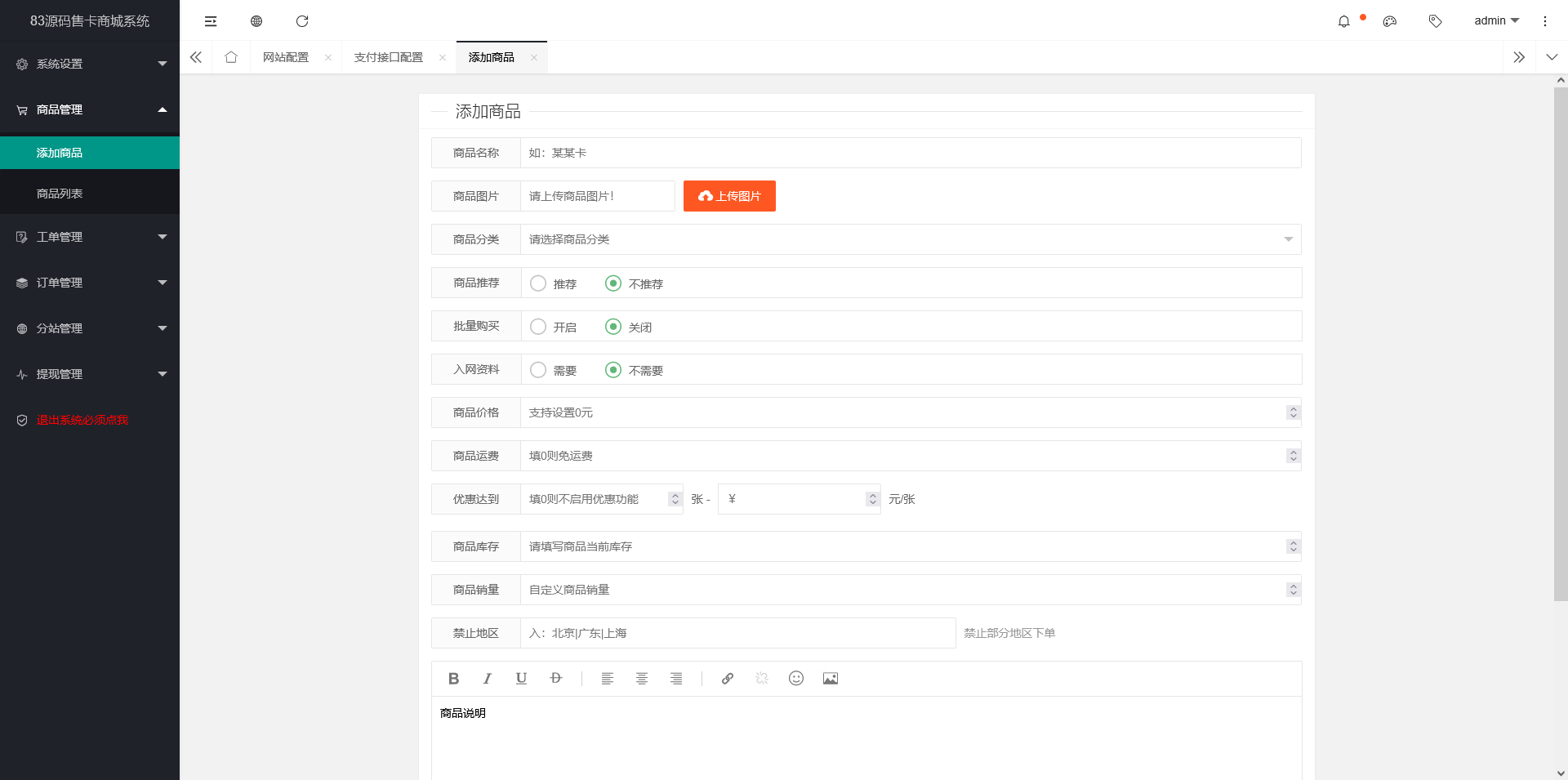Click the 商品说明 editor text area
This screenshot has height=780, width=1568.
click(x=866, y=738)
